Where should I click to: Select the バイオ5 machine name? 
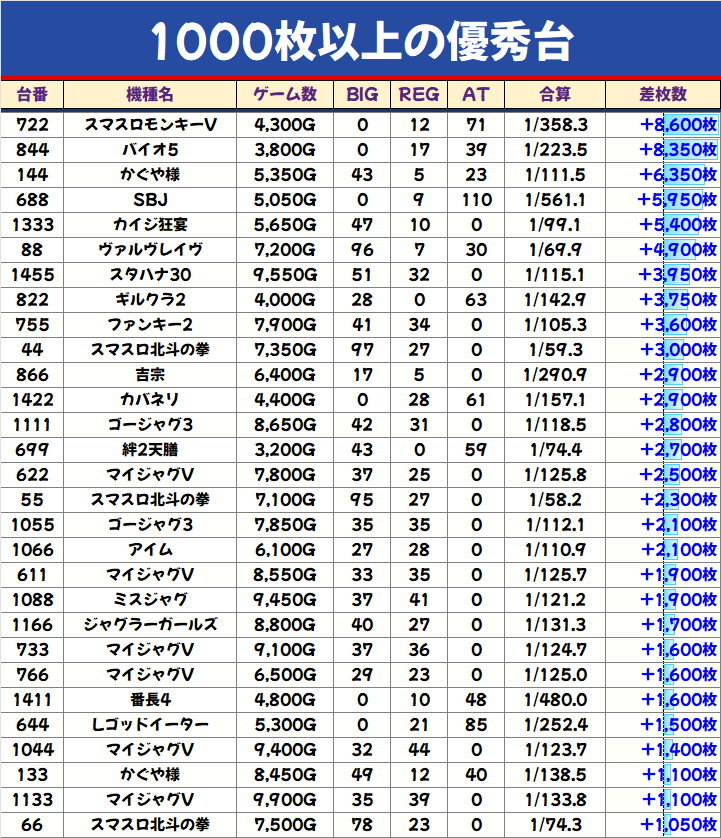pos(150,150)
